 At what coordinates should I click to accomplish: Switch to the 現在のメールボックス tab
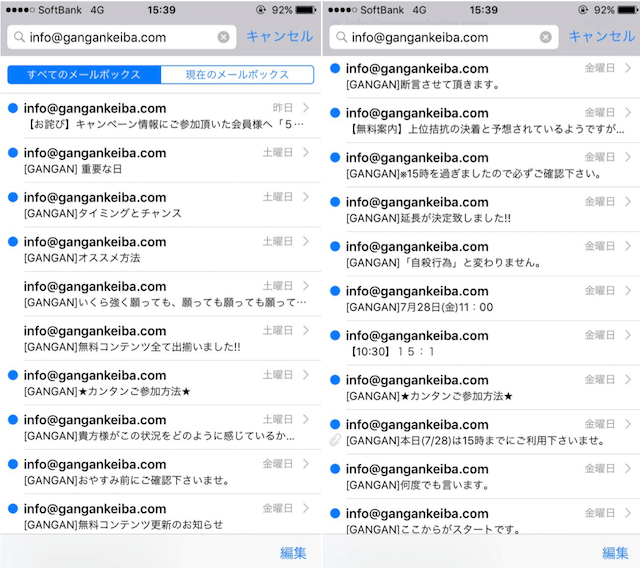238,75
